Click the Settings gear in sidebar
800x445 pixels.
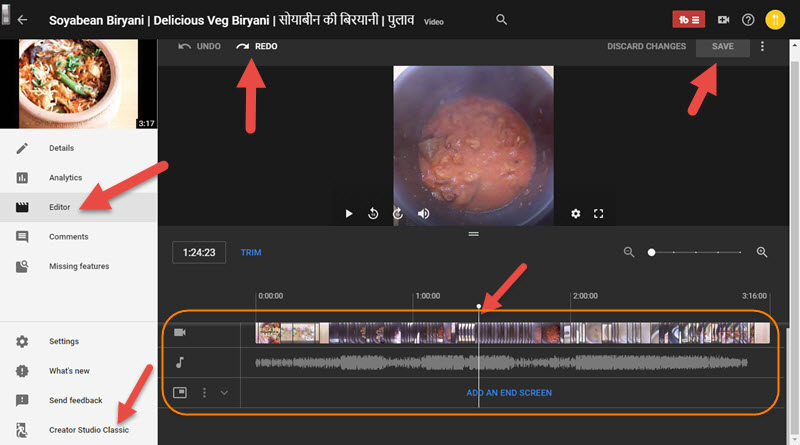(22, 341)
